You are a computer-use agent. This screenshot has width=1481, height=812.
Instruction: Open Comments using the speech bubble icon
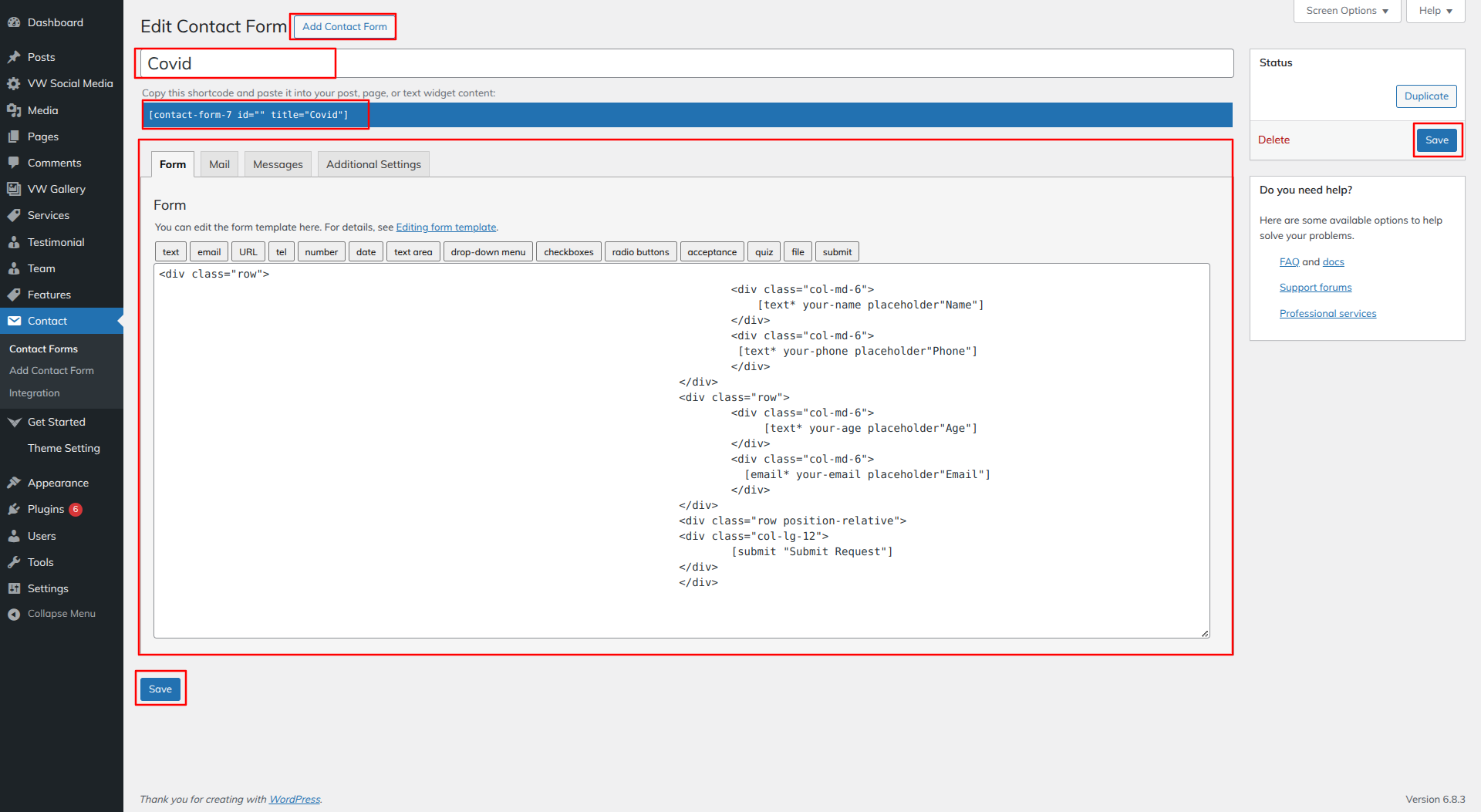(x=14, y=163)
